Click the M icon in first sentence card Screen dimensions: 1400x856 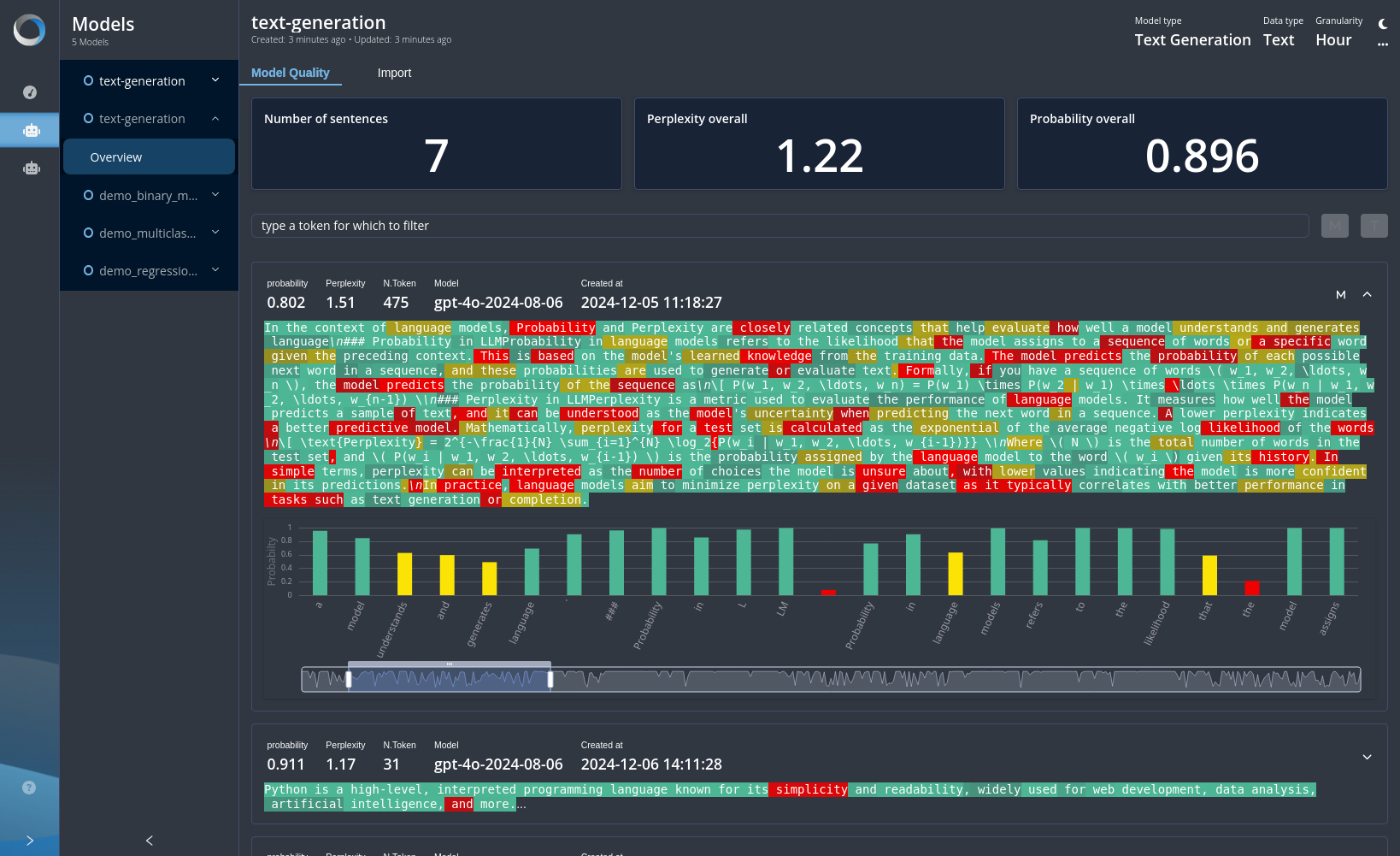coord(1341,294)
